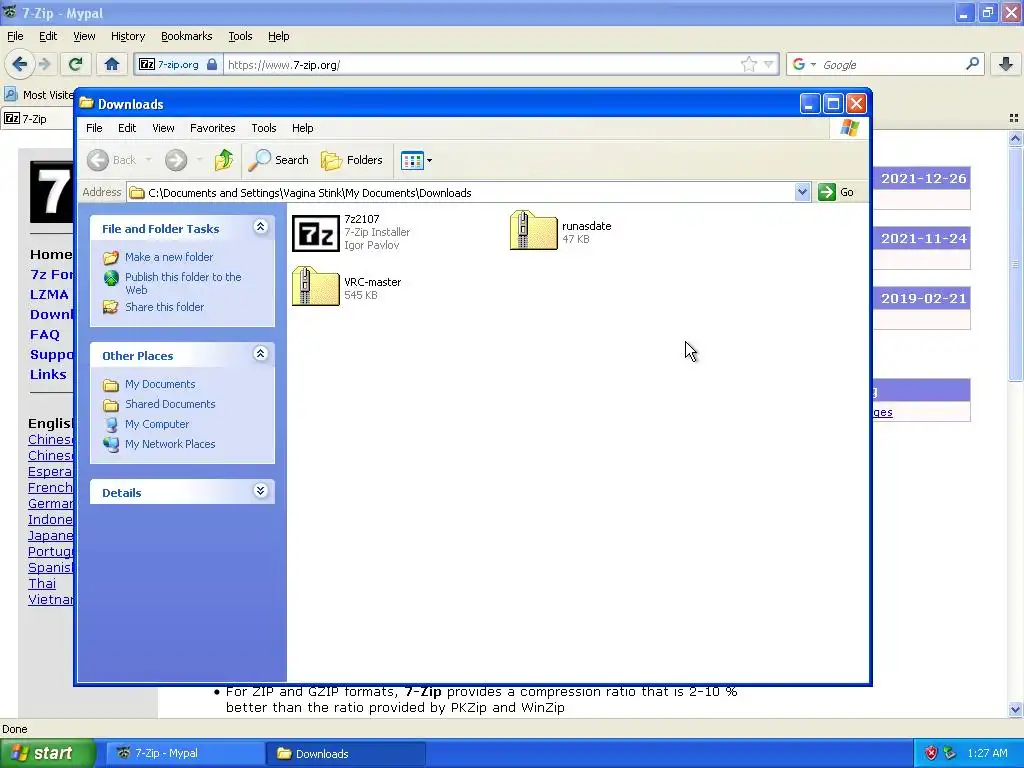Open the VRC-master zip archive

(x=315, y=287)
